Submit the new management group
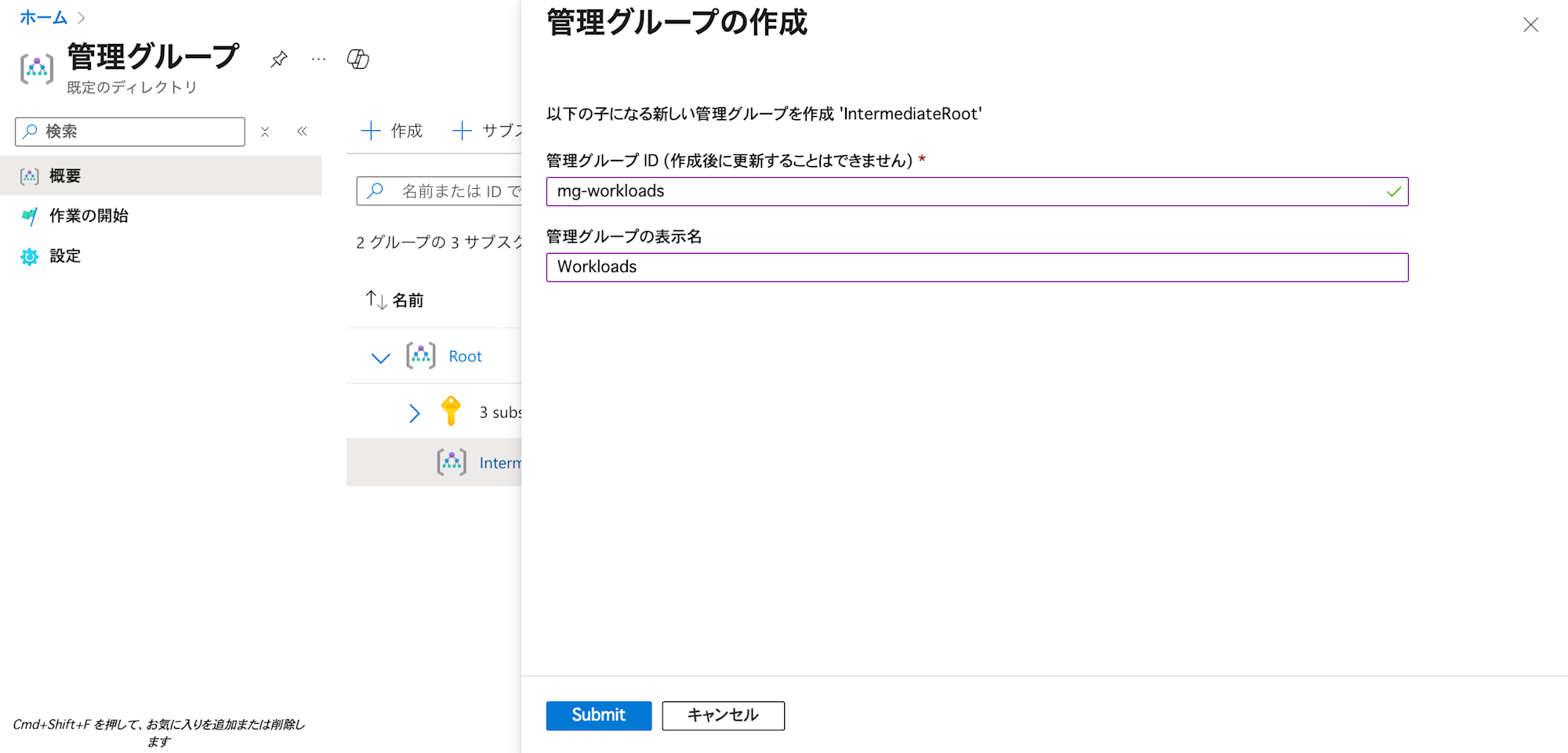This screenshot has width=1568, height=753. (598, 715)
